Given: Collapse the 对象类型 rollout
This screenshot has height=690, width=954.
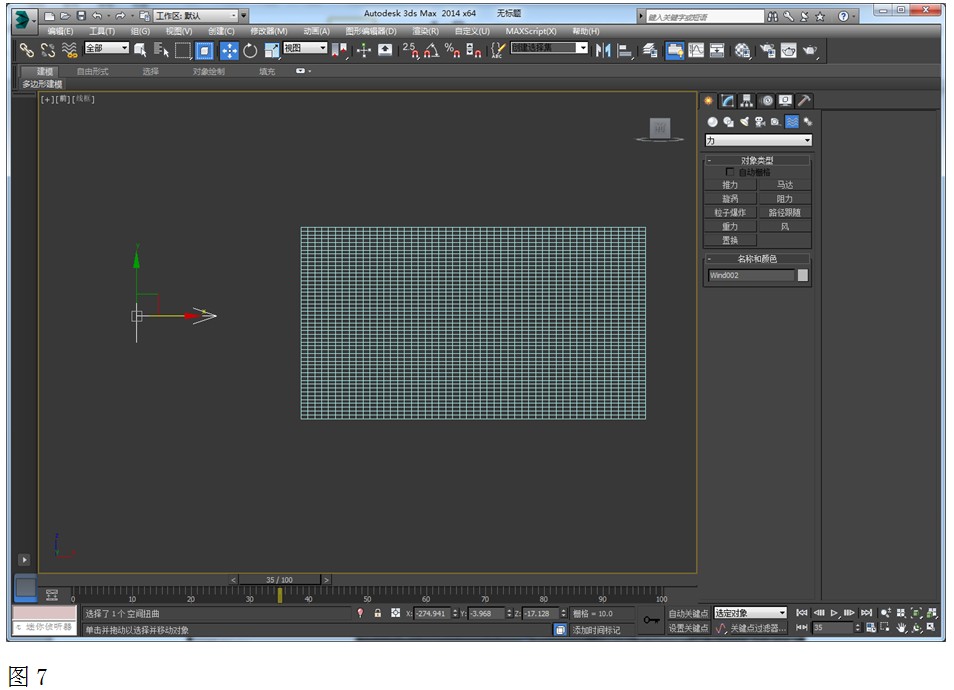Looking at the screenshot, I should coord(757,161).
